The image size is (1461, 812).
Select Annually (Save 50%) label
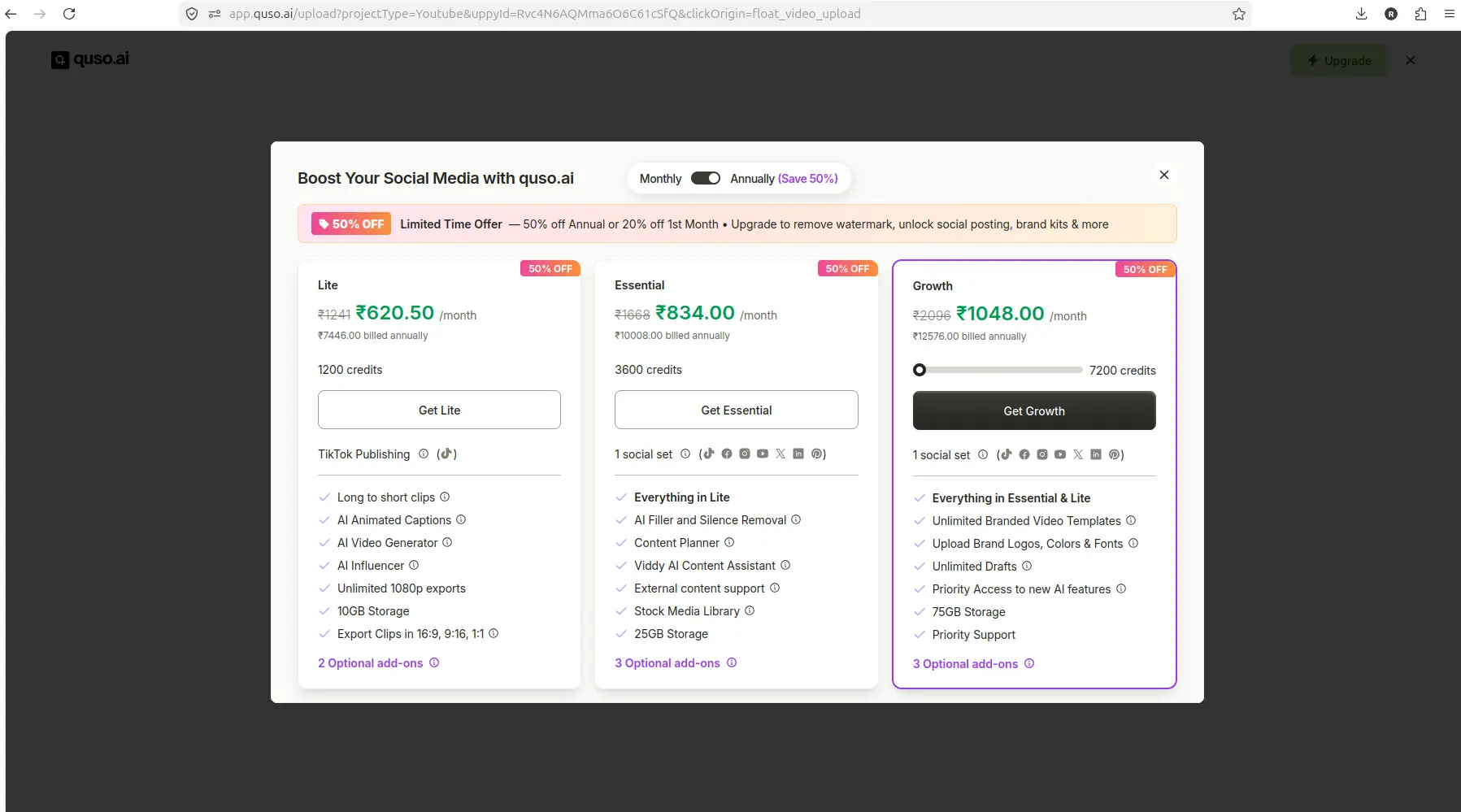(784, 179)
